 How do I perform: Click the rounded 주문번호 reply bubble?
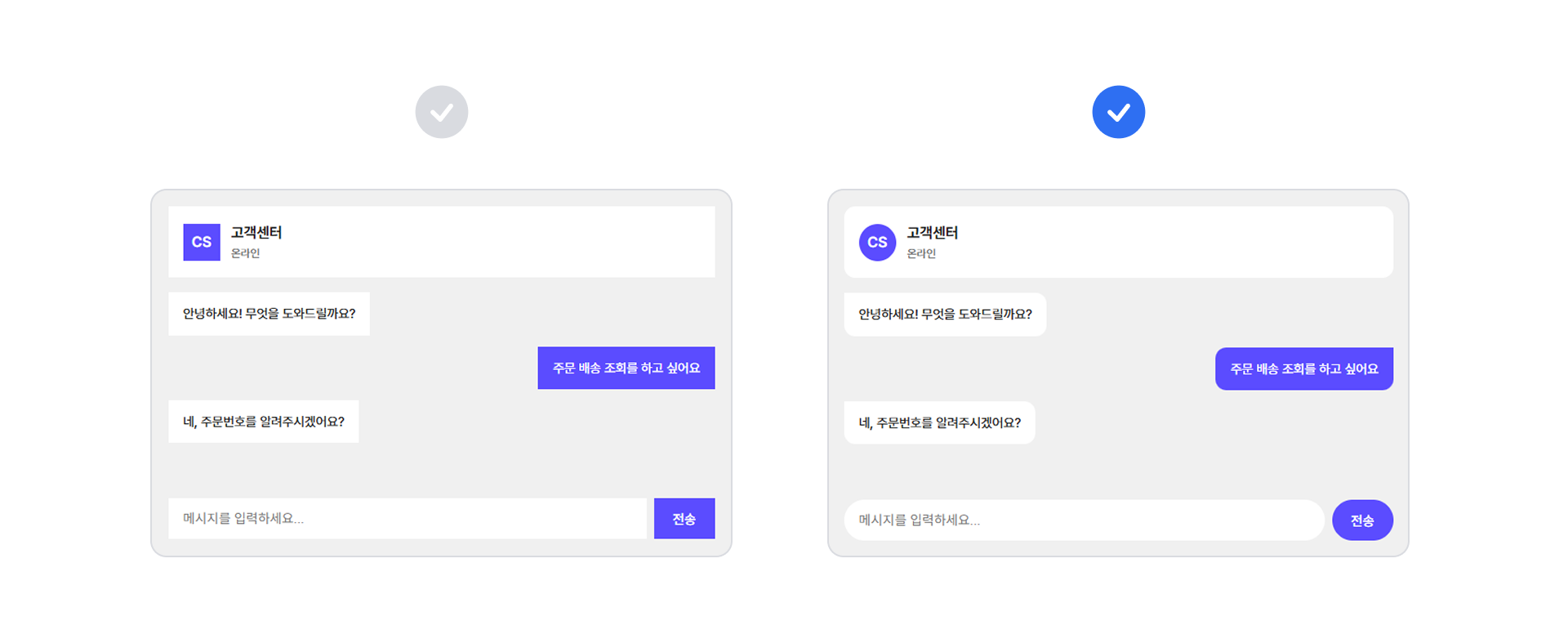[939, 422]
